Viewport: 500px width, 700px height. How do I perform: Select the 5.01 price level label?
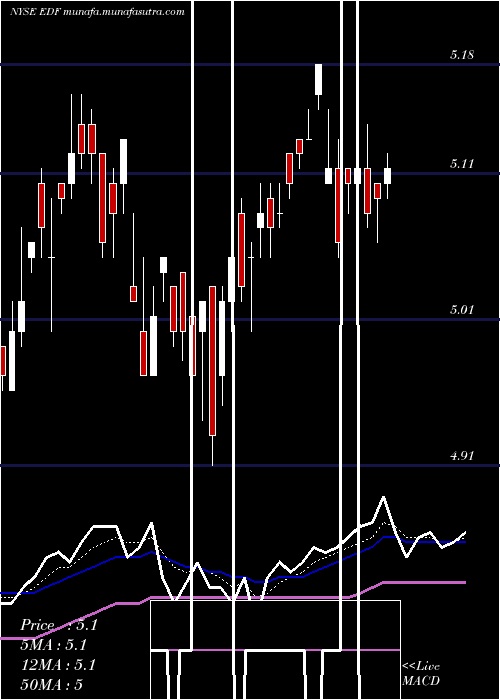[462, 309]
